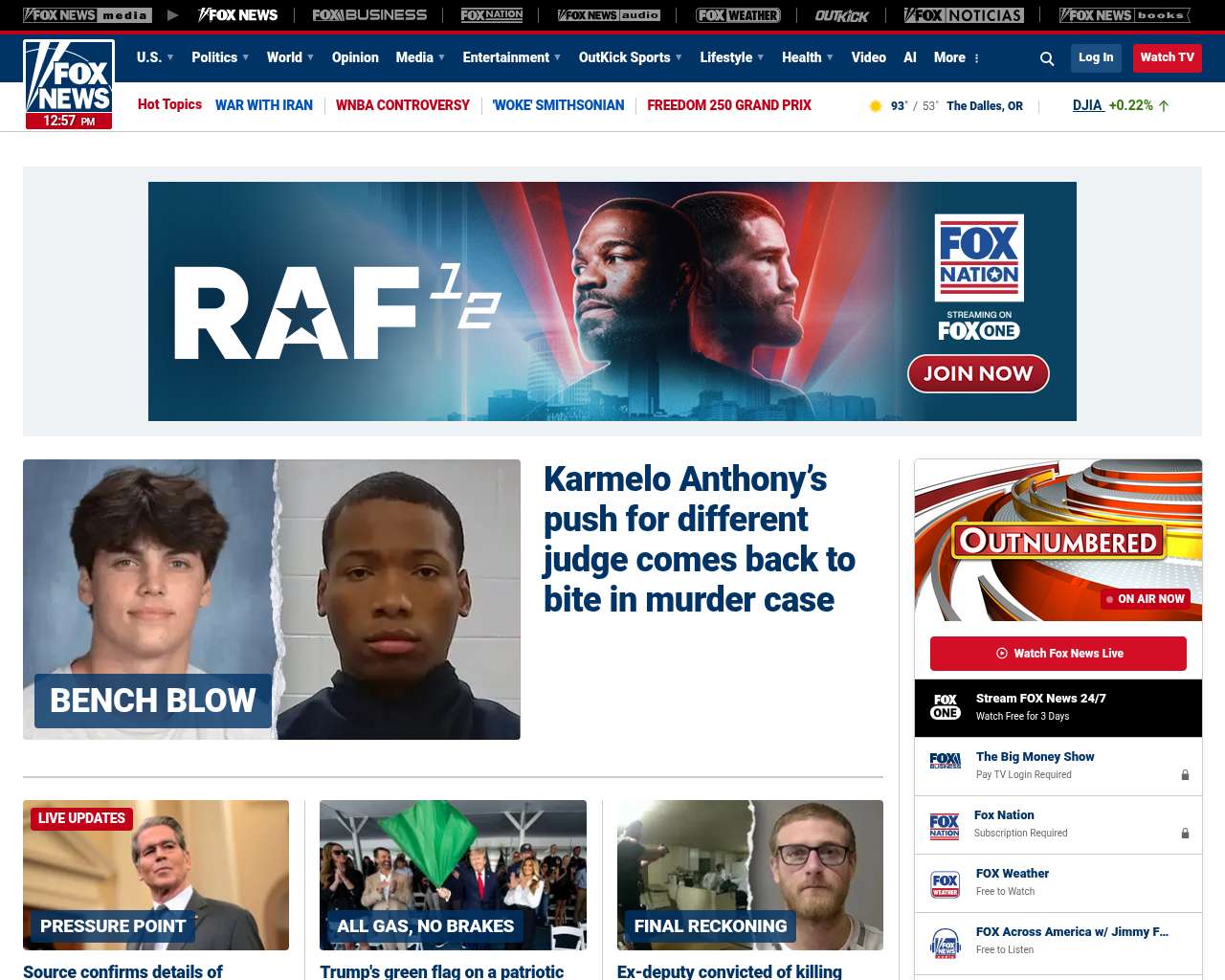
Task: Go to Fox Noticias logo
Action: pos(964,15)
